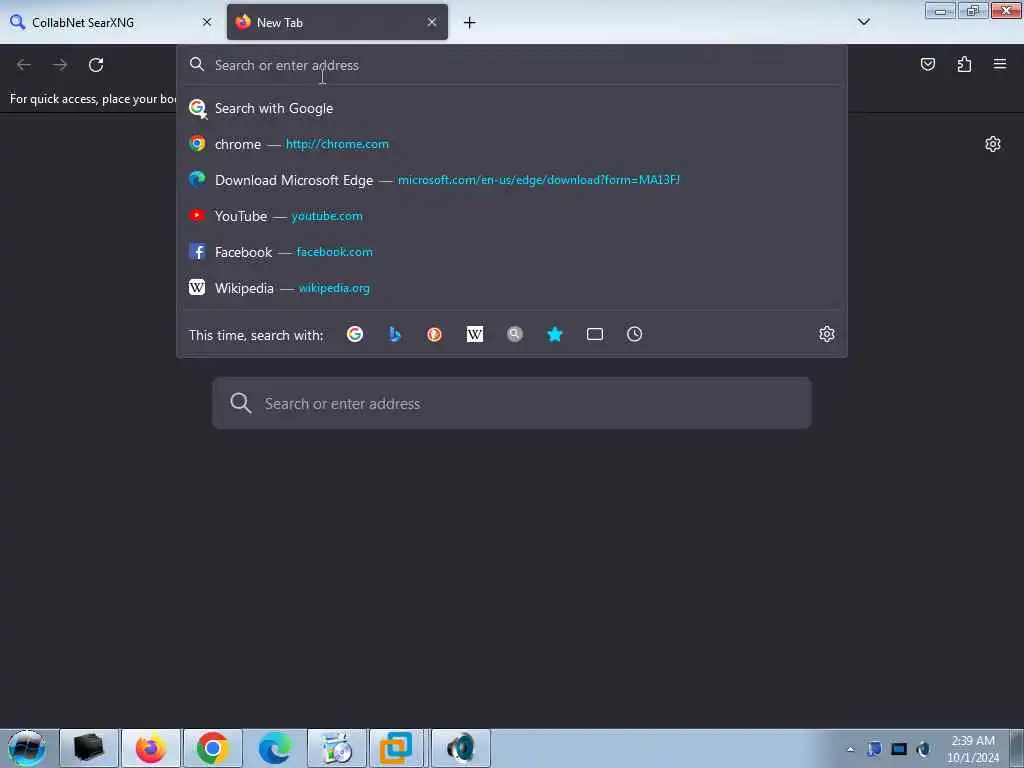1024x768 pixels.
Task: Switch to CollabNet SearXNG tab
Action: tap(111, 22)
